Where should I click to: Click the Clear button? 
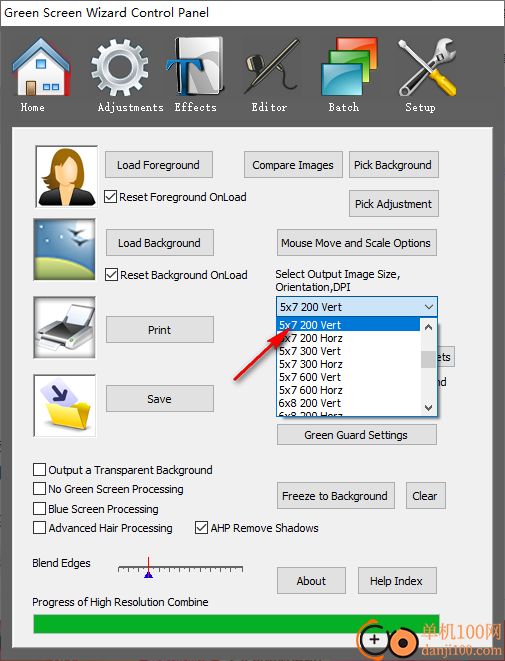[425, 496]
